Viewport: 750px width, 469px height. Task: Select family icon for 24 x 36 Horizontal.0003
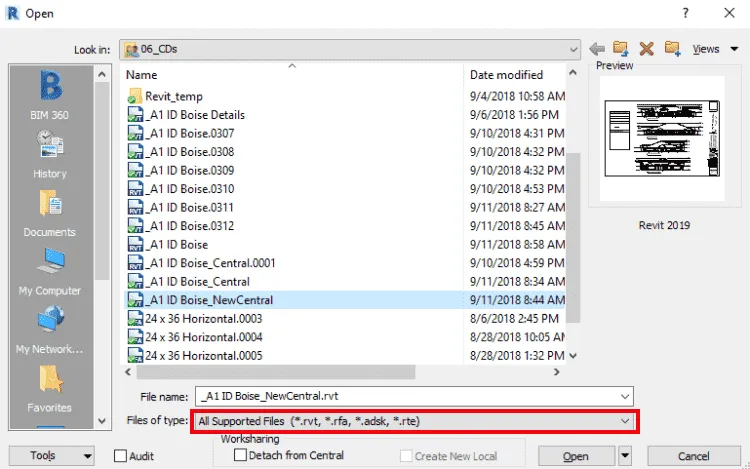tap(135, 318)
